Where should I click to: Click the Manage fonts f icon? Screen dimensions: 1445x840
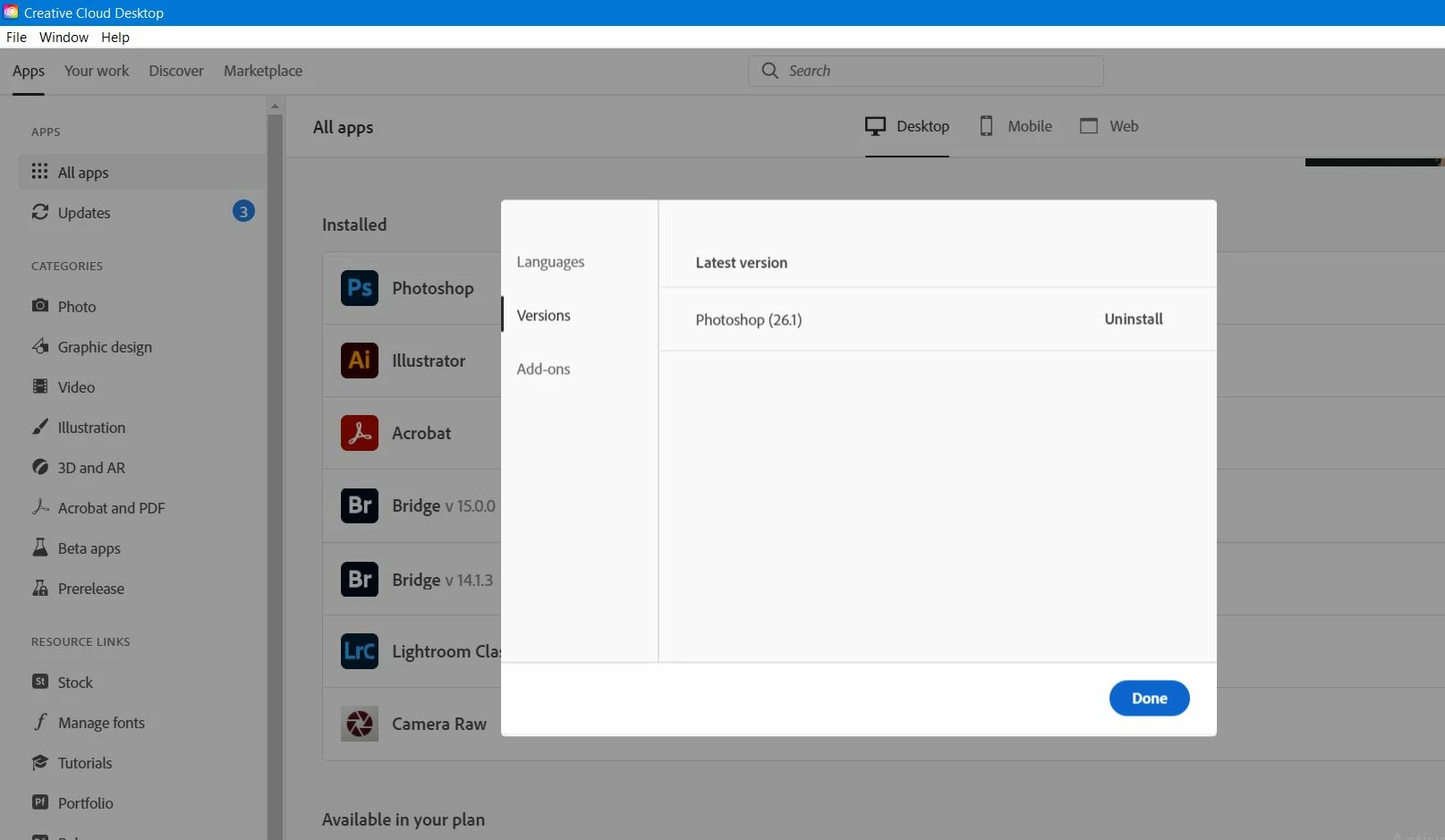[x=40, y=722]
